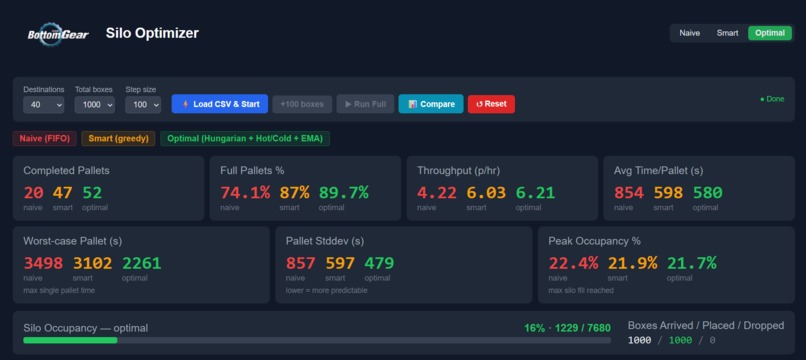Switch to the Naive mode
The image size is (806, 360).
pos(689,33)
